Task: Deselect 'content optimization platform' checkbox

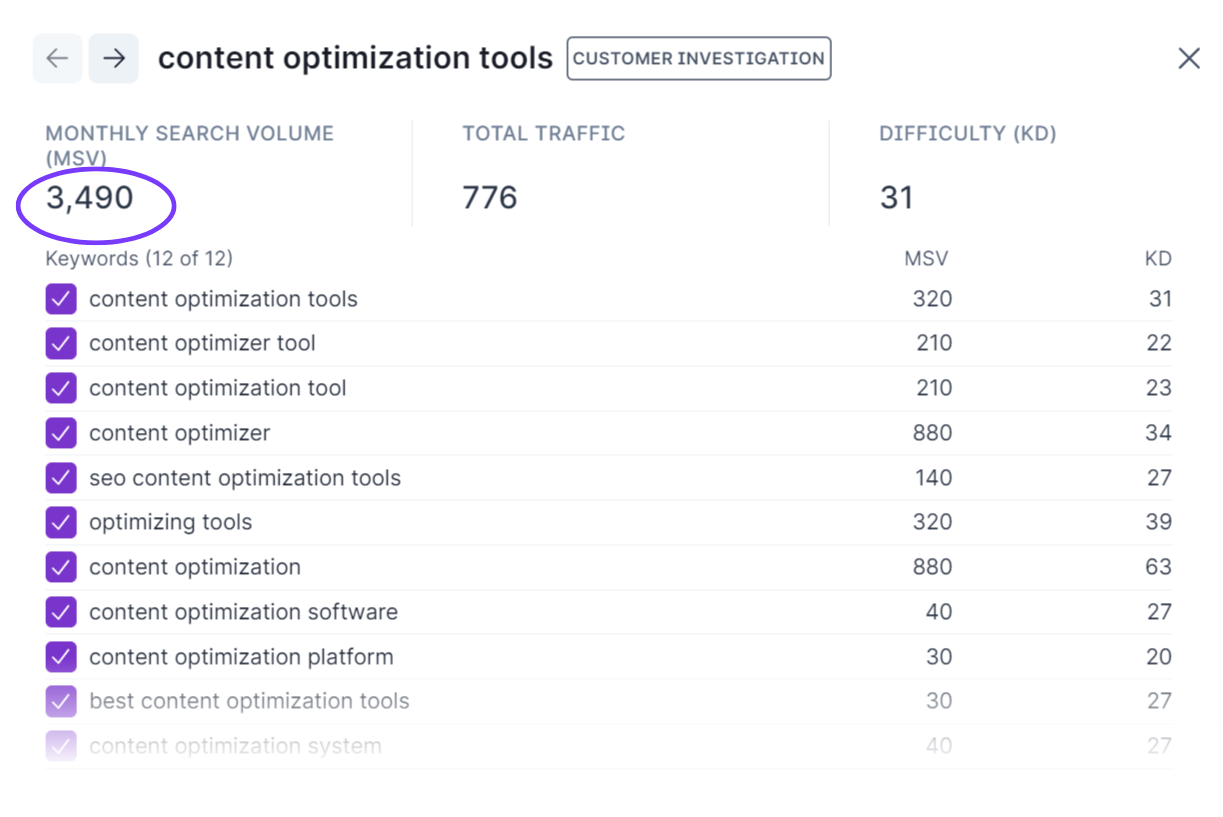Action: [x=61, y=657]
